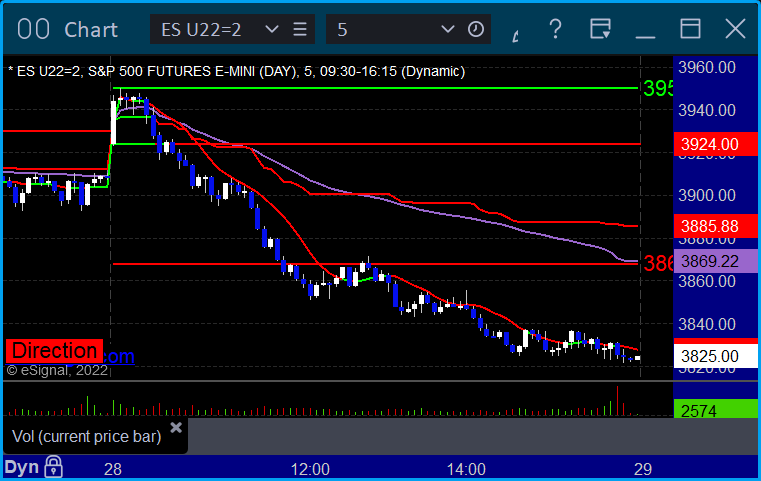Viewport: 761px width, 481px height.
Task: Click the red 386 level label
Action: (x=658, y=264)
